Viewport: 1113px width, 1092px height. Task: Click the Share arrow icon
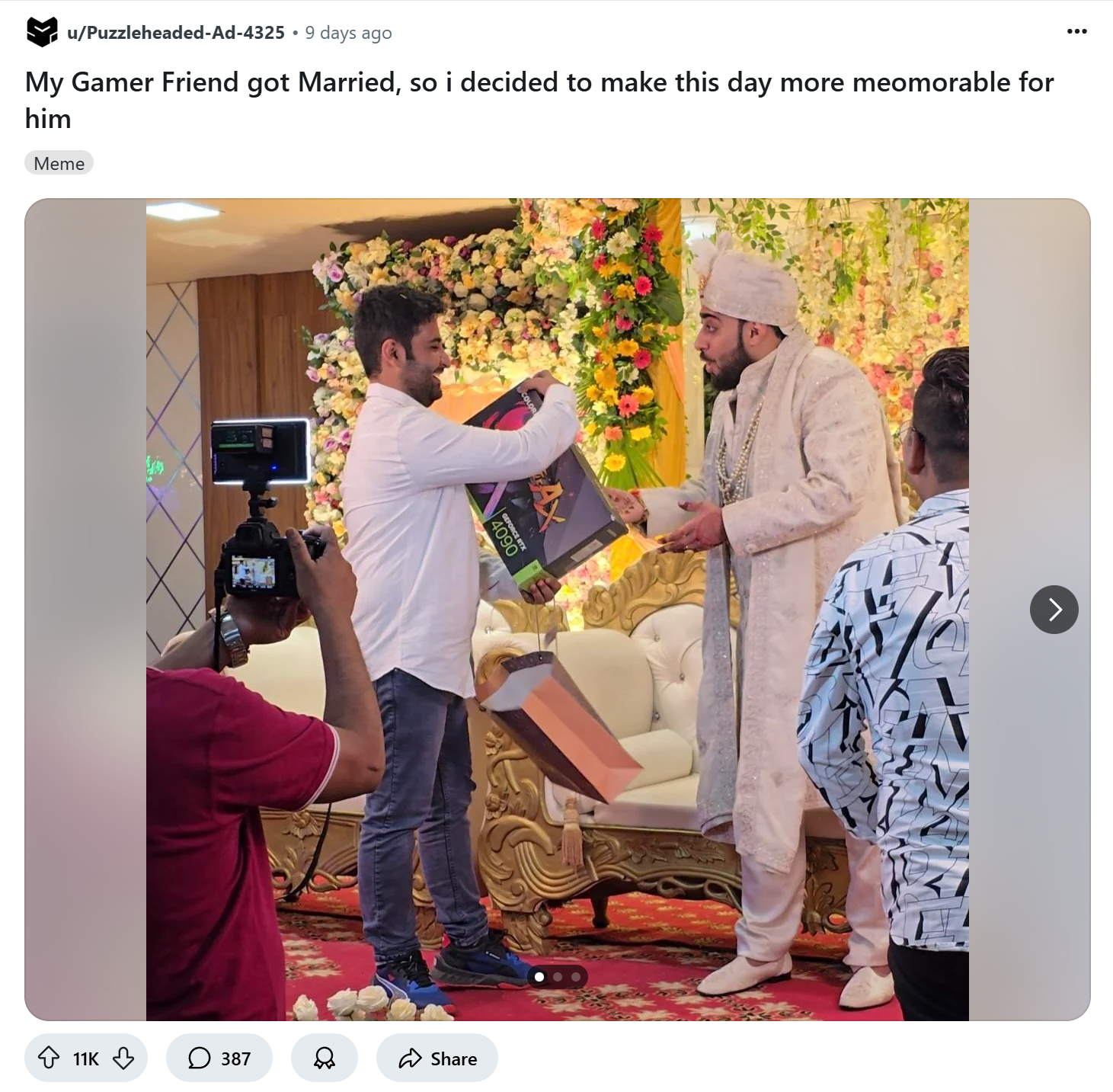[x=410, y=1058]
